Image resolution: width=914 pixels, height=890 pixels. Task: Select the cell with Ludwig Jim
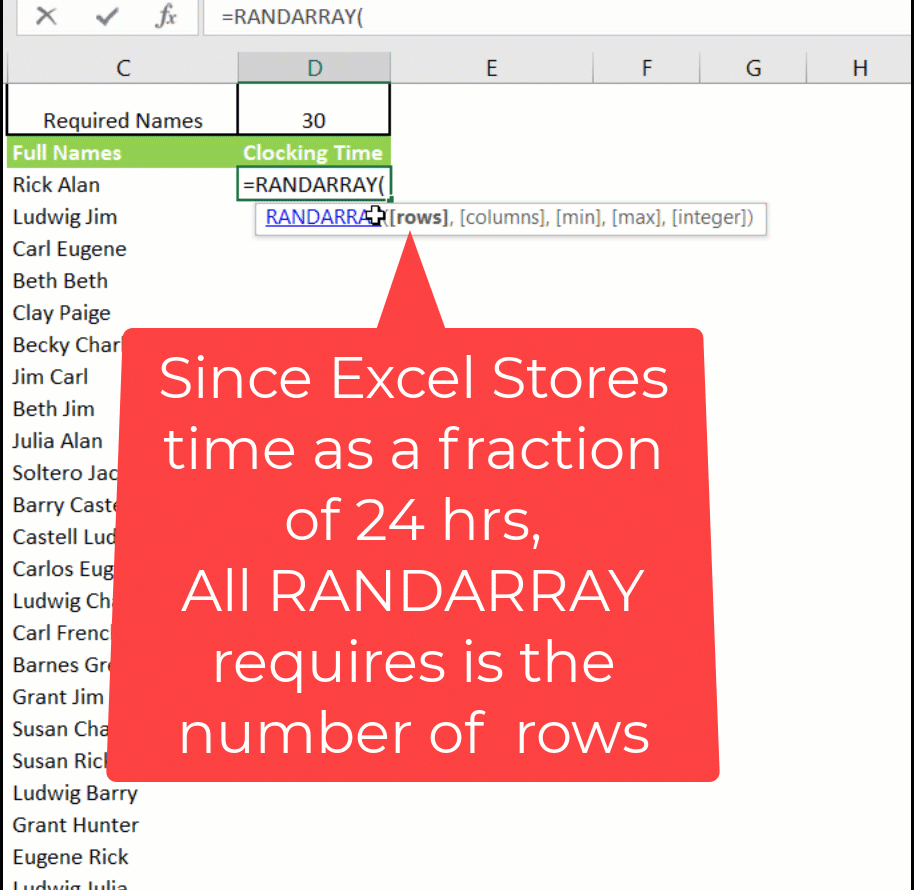coord(120,217)
